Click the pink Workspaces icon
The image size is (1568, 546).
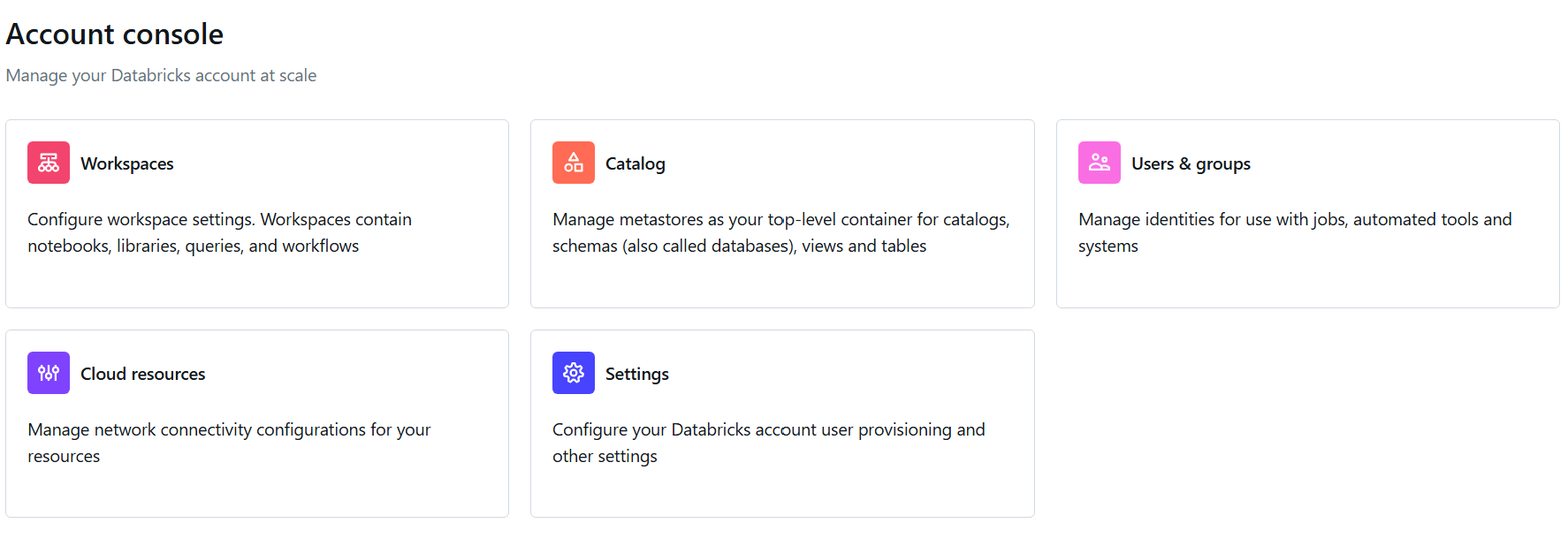[49, 163]
